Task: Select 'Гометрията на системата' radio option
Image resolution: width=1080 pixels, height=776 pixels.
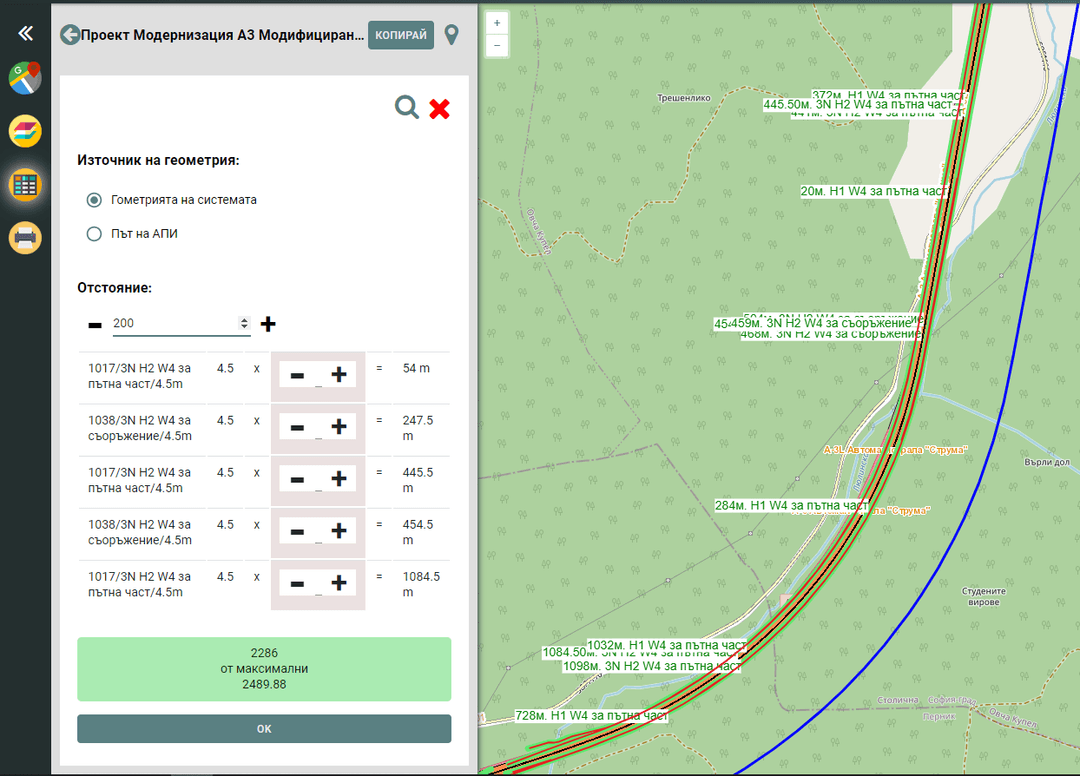Action: [95, 200]
